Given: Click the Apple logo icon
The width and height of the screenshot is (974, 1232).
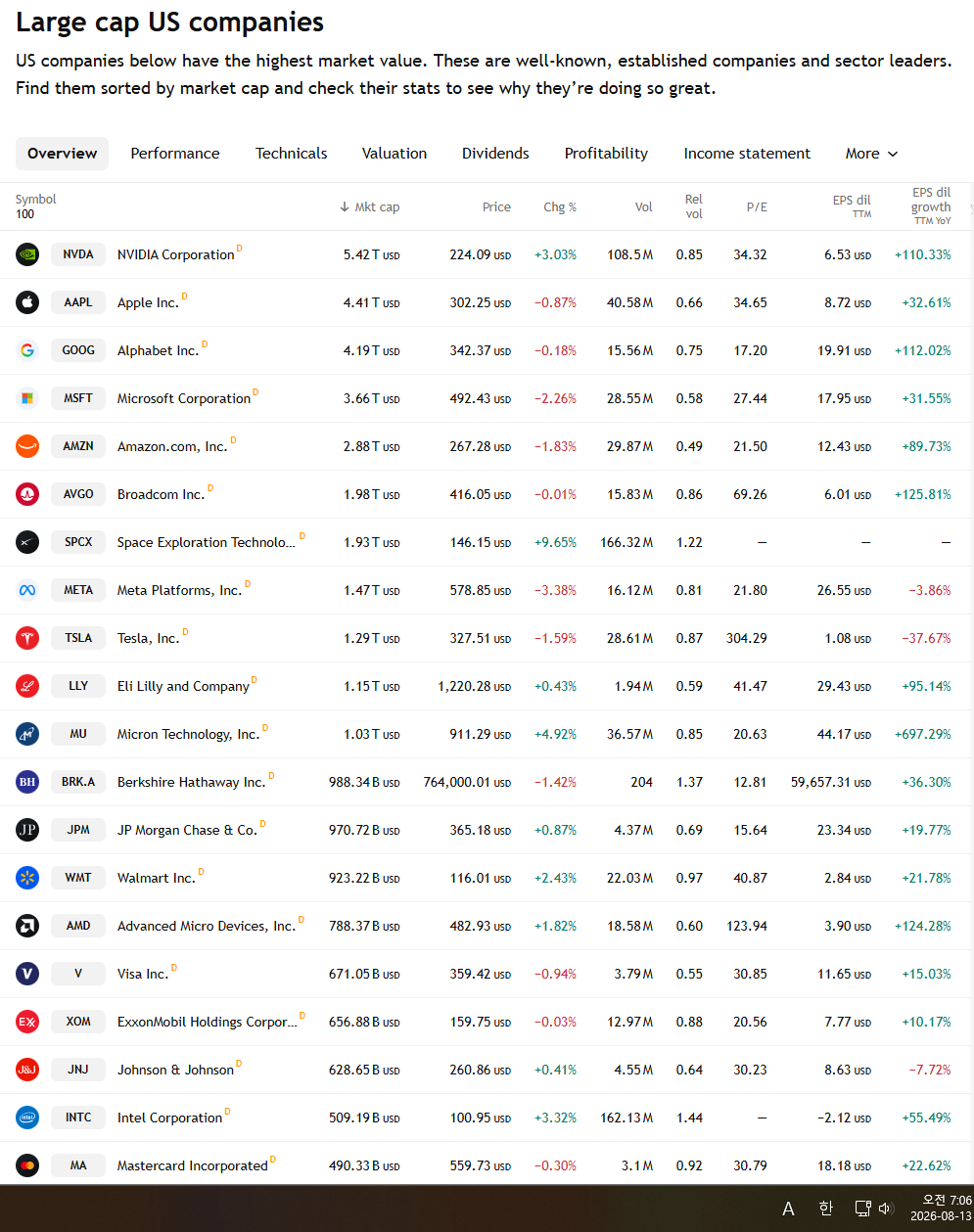Looking at the screenshot, I should 27,302.
